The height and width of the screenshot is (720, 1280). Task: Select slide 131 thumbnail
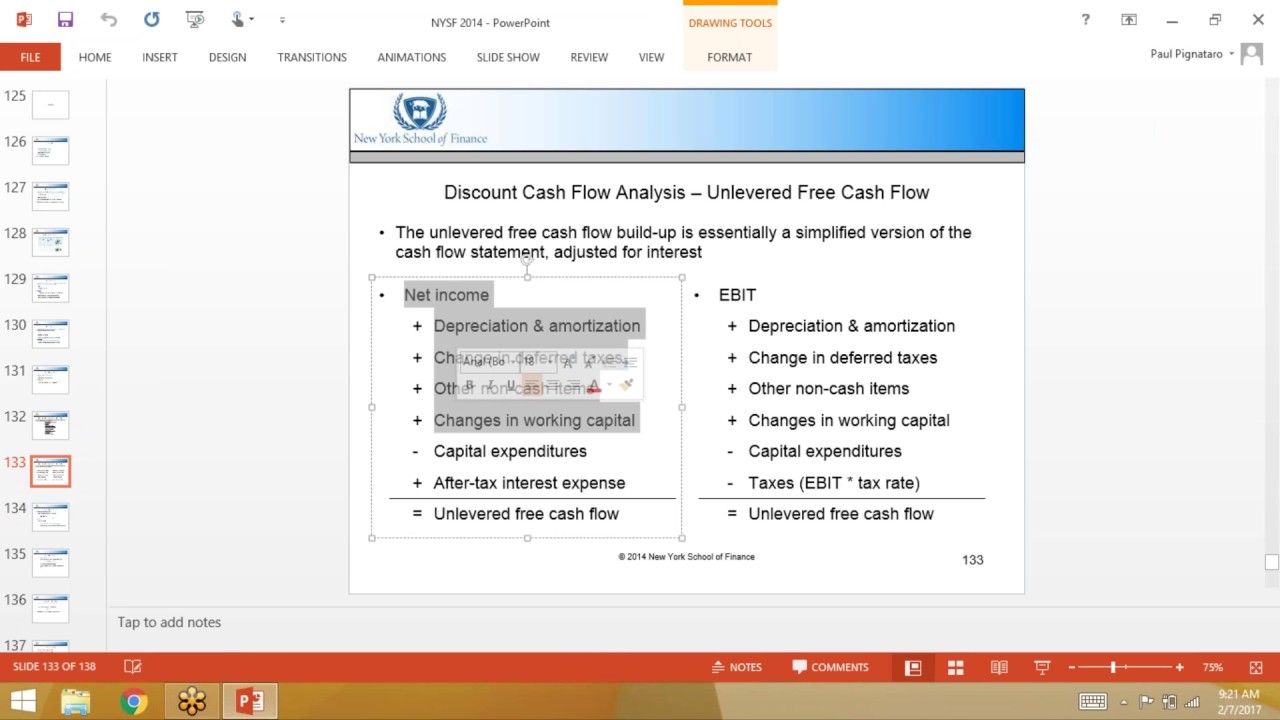pos(50,380)
